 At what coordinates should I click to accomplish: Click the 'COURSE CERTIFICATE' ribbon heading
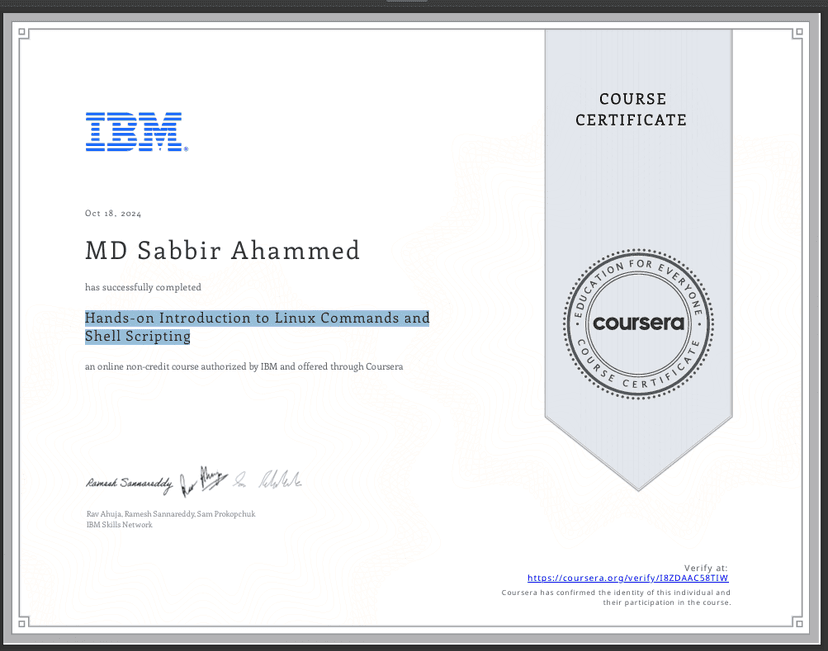[x=631, y=109]
